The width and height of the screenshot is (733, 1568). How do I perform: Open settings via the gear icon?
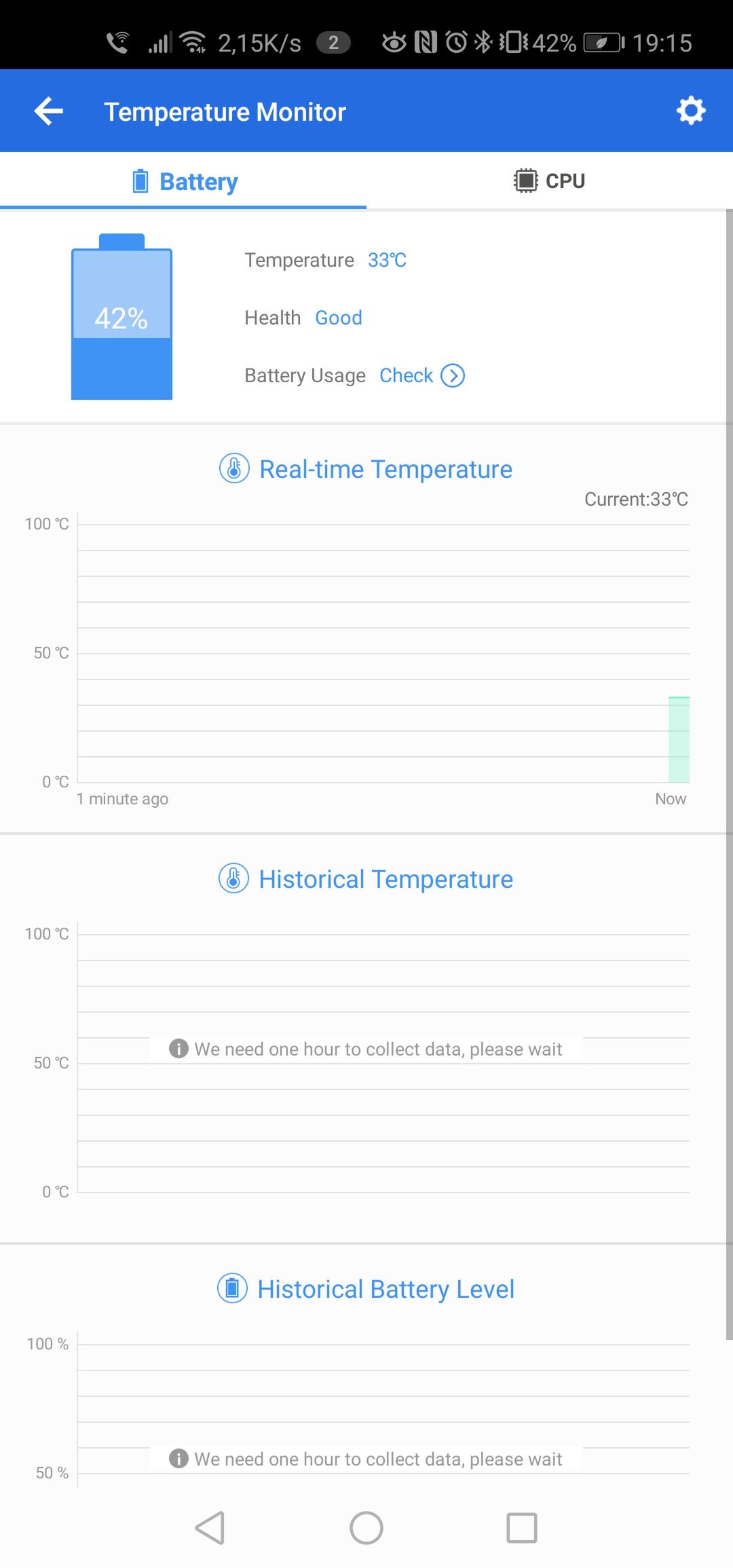tap(691, 111)
